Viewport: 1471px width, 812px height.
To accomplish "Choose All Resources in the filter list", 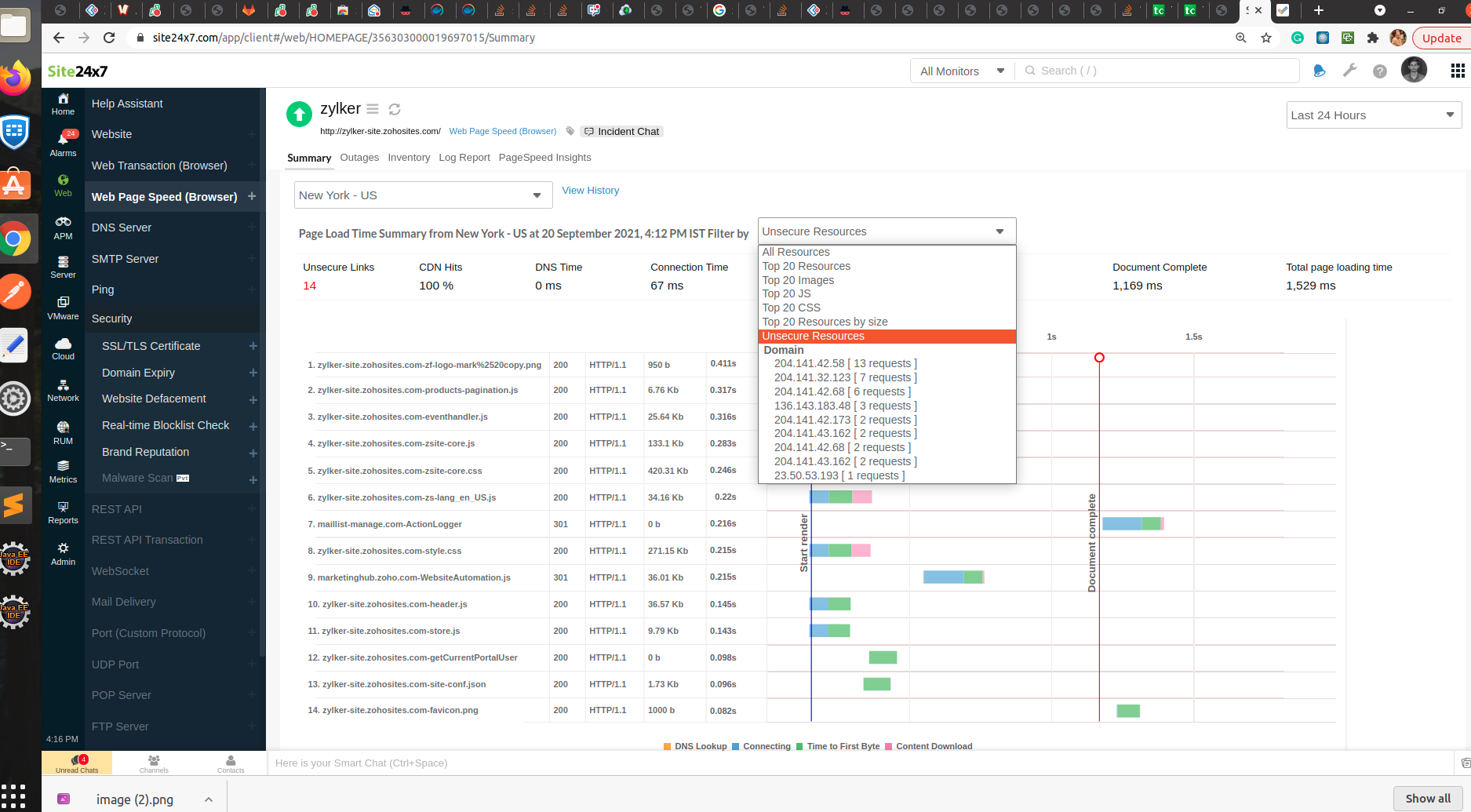I will pyautogui.click(x=887, y=252).
